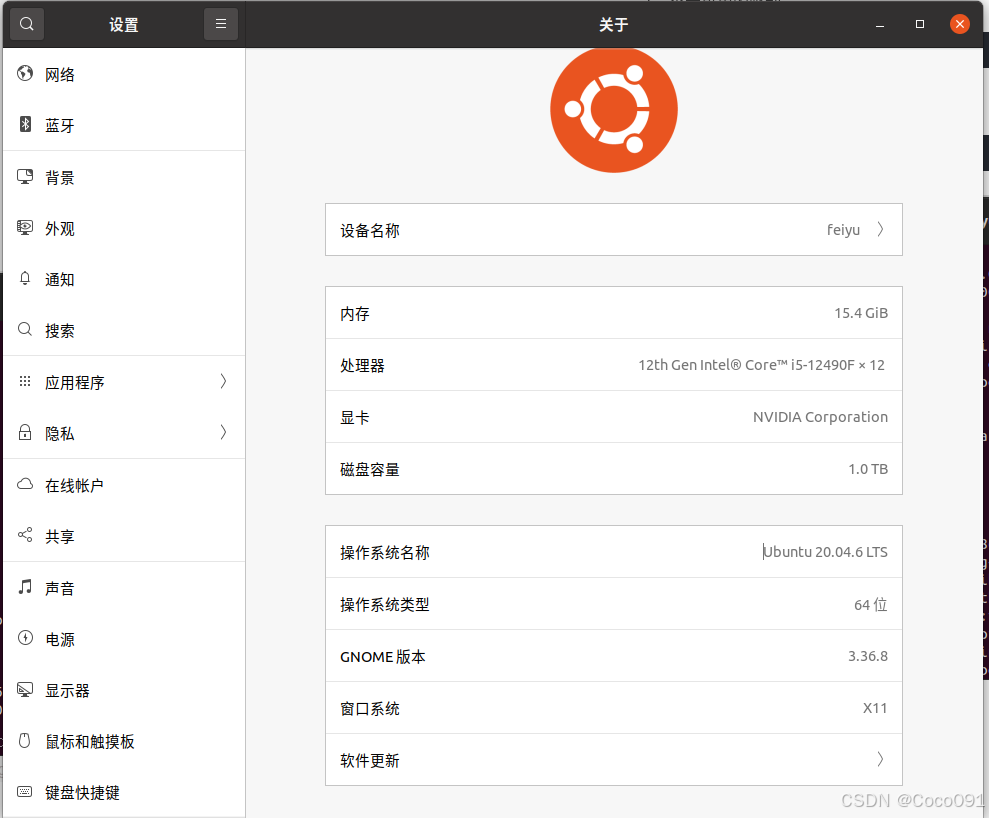Click the device name value feiyu
Screen dimensions: 989x818
[843, 230]
